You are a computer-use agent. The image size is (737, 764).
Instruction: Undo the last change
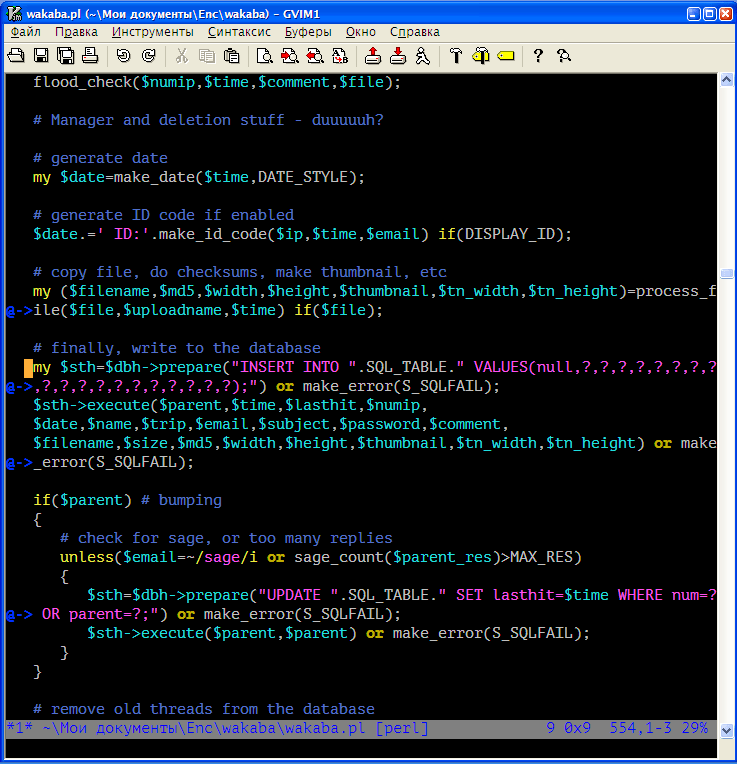(x=124, y=56)
